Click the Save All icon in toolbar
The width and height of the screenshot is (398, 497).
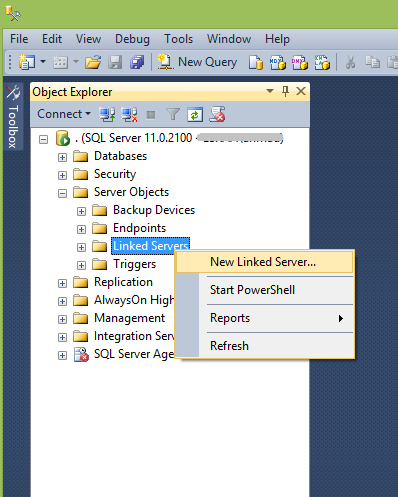pos(137,62)
